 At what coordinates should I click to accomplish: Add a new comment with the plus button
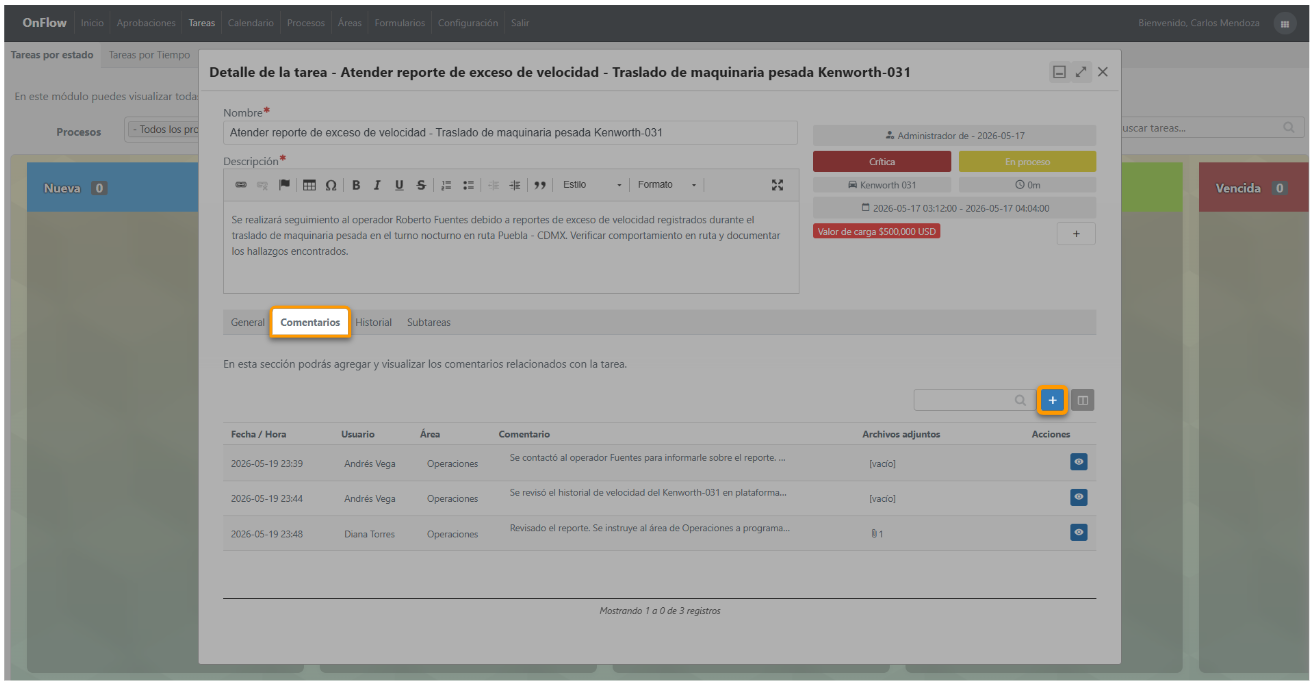point(1052,400)
